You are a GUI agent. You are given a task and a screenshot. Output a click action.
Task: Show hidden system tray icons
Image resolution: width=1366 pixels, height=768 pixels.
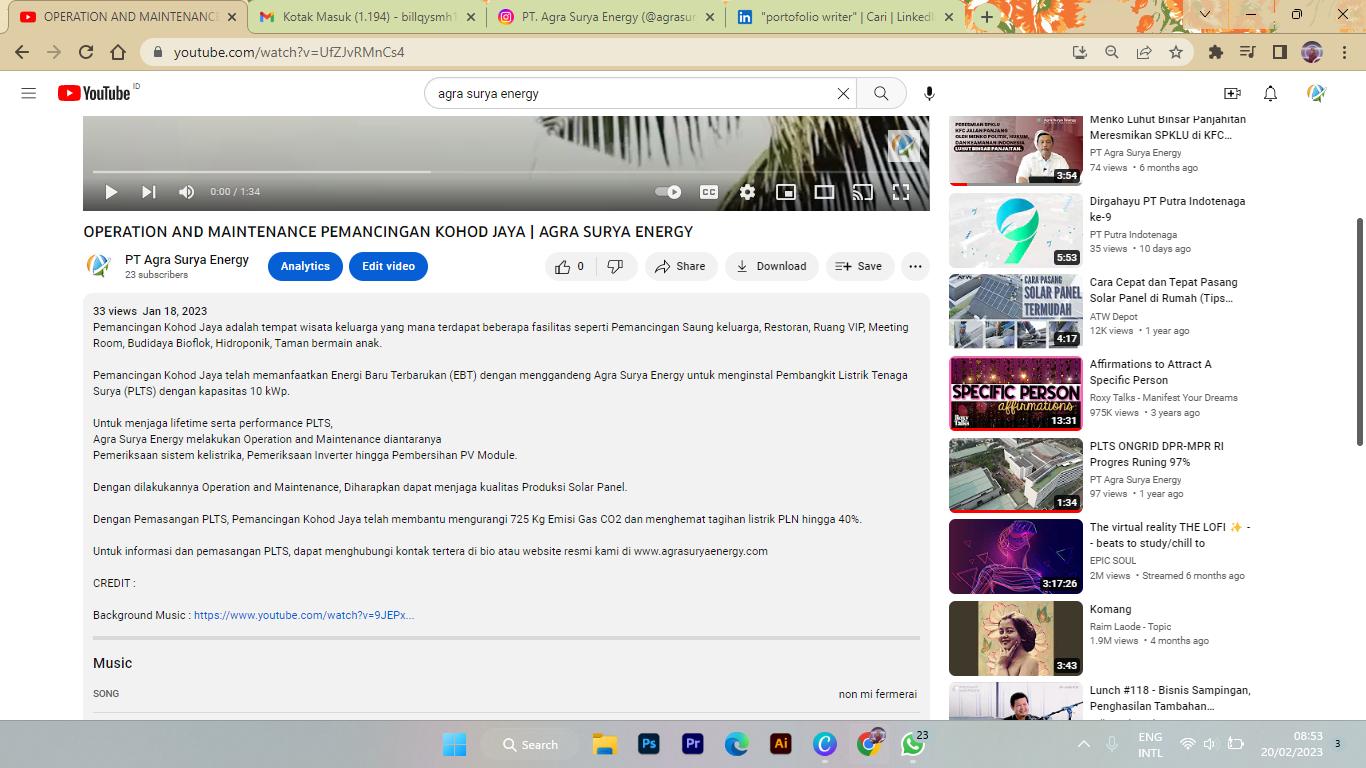coord(1084,744)
